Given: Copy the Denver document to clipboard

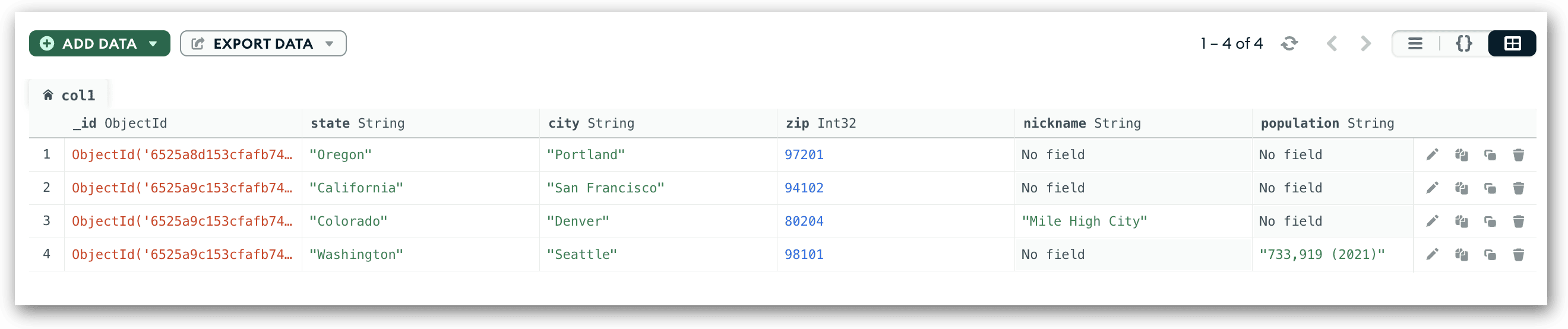Looking at the screenshot, I should (x=1461, y=222).
